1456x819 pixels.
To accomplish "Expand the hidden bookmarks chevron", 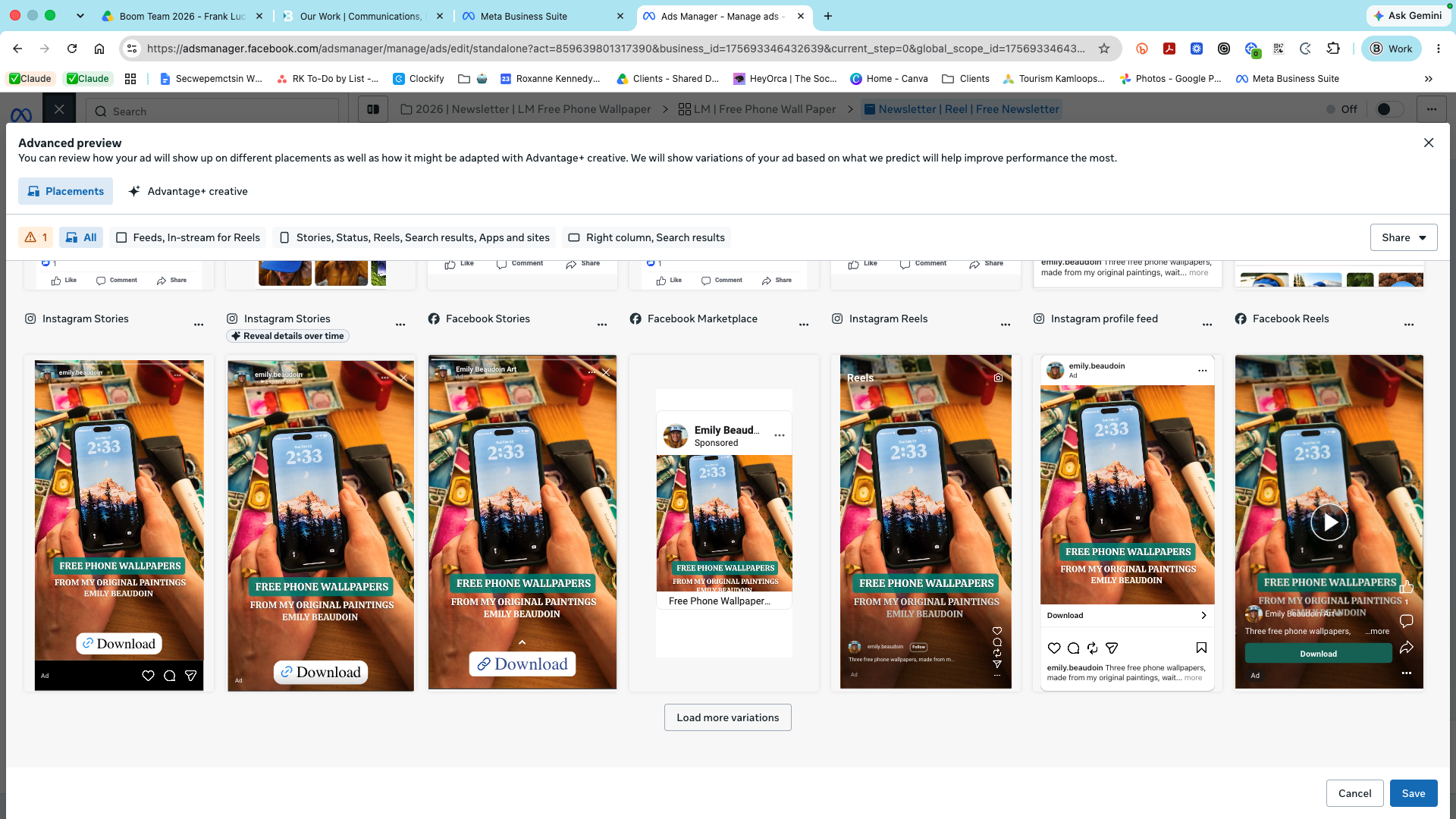I will [x=1429, y=79].
